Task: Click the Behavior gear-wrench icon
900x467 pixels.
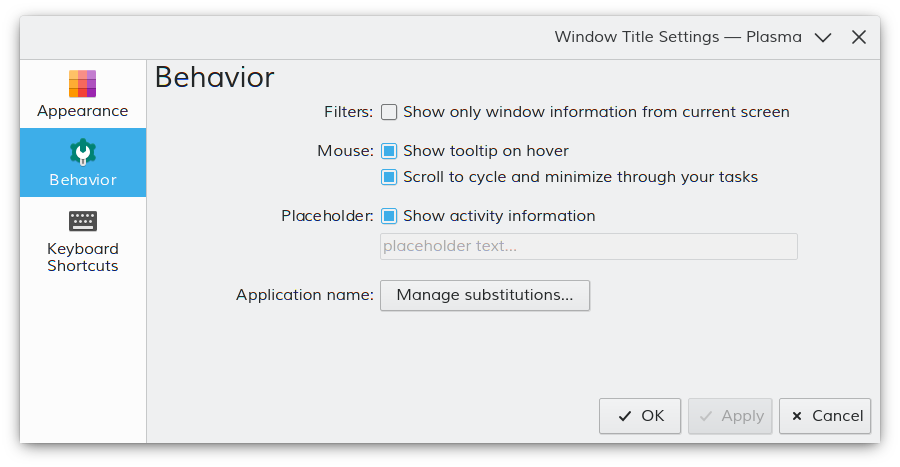Action: point(83,153)
